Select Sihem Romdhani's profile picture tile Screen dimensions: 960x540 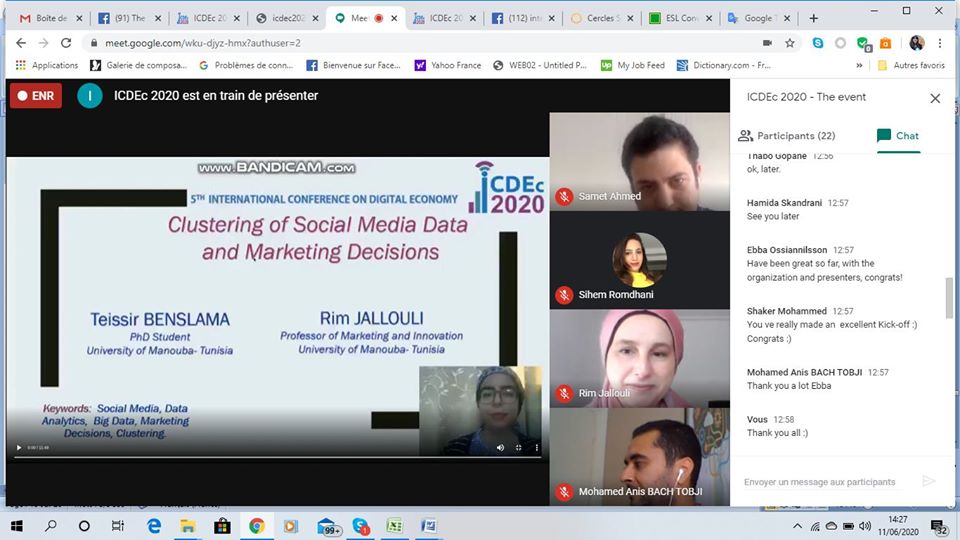point(639,260)
